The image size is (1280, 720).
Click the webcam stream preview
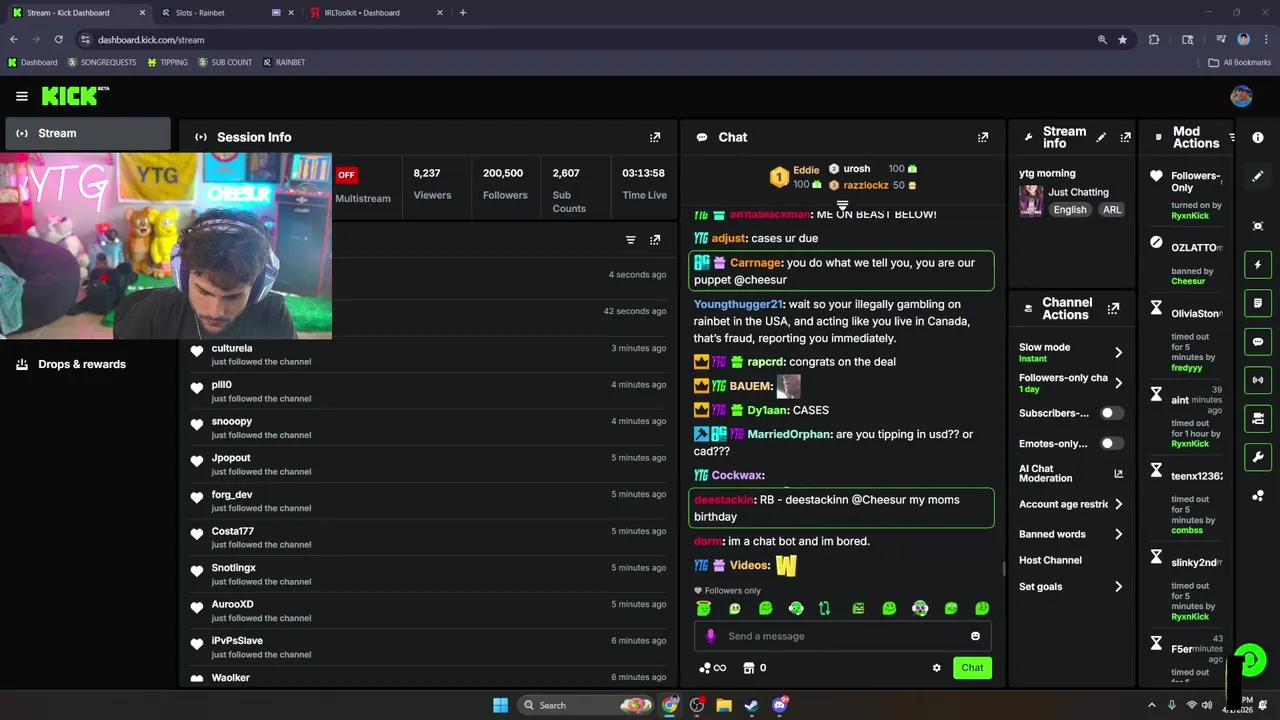pos(166,246)
